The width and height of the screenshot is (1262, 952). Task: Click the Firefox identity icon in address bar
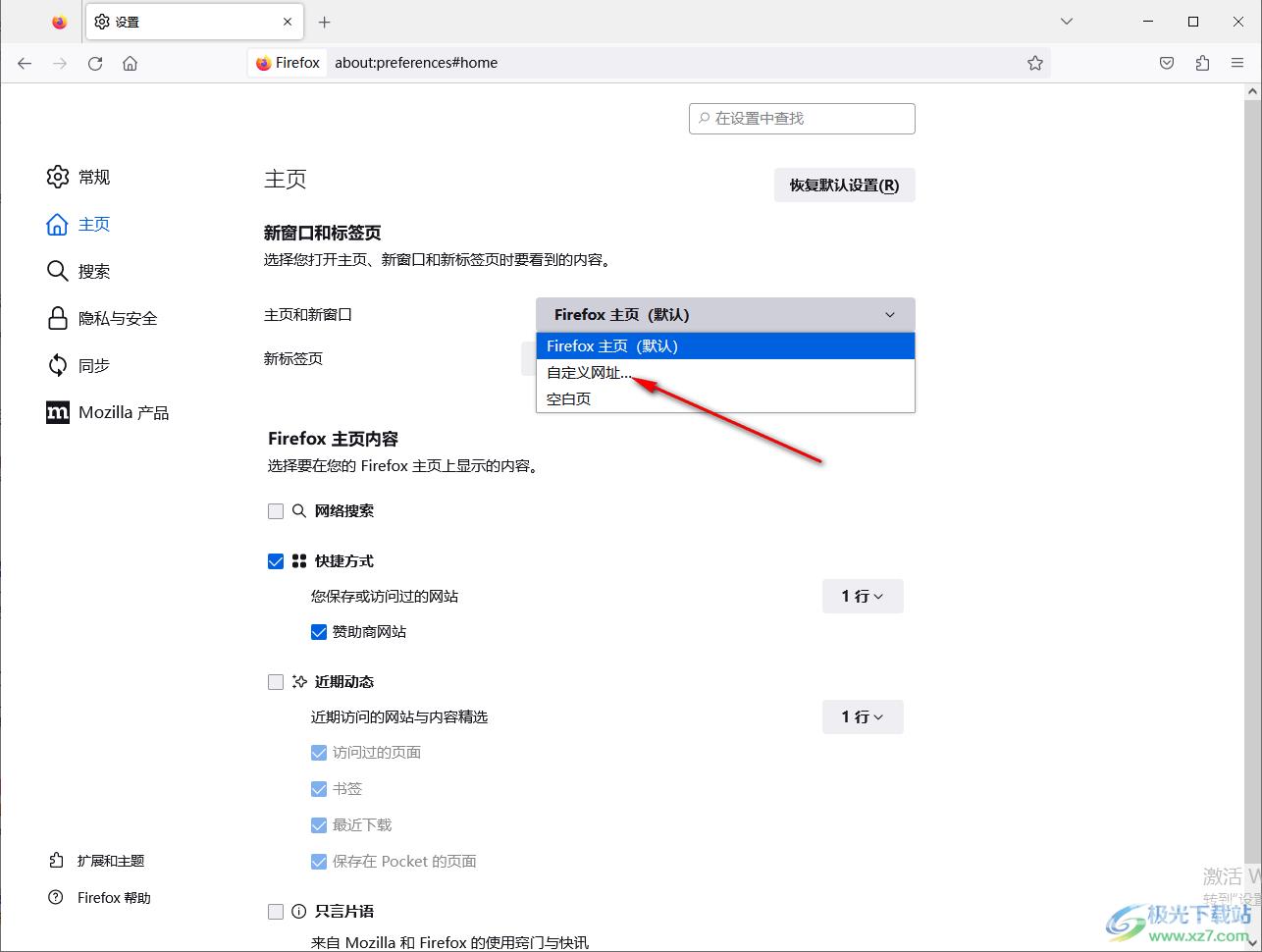[288, 63]
